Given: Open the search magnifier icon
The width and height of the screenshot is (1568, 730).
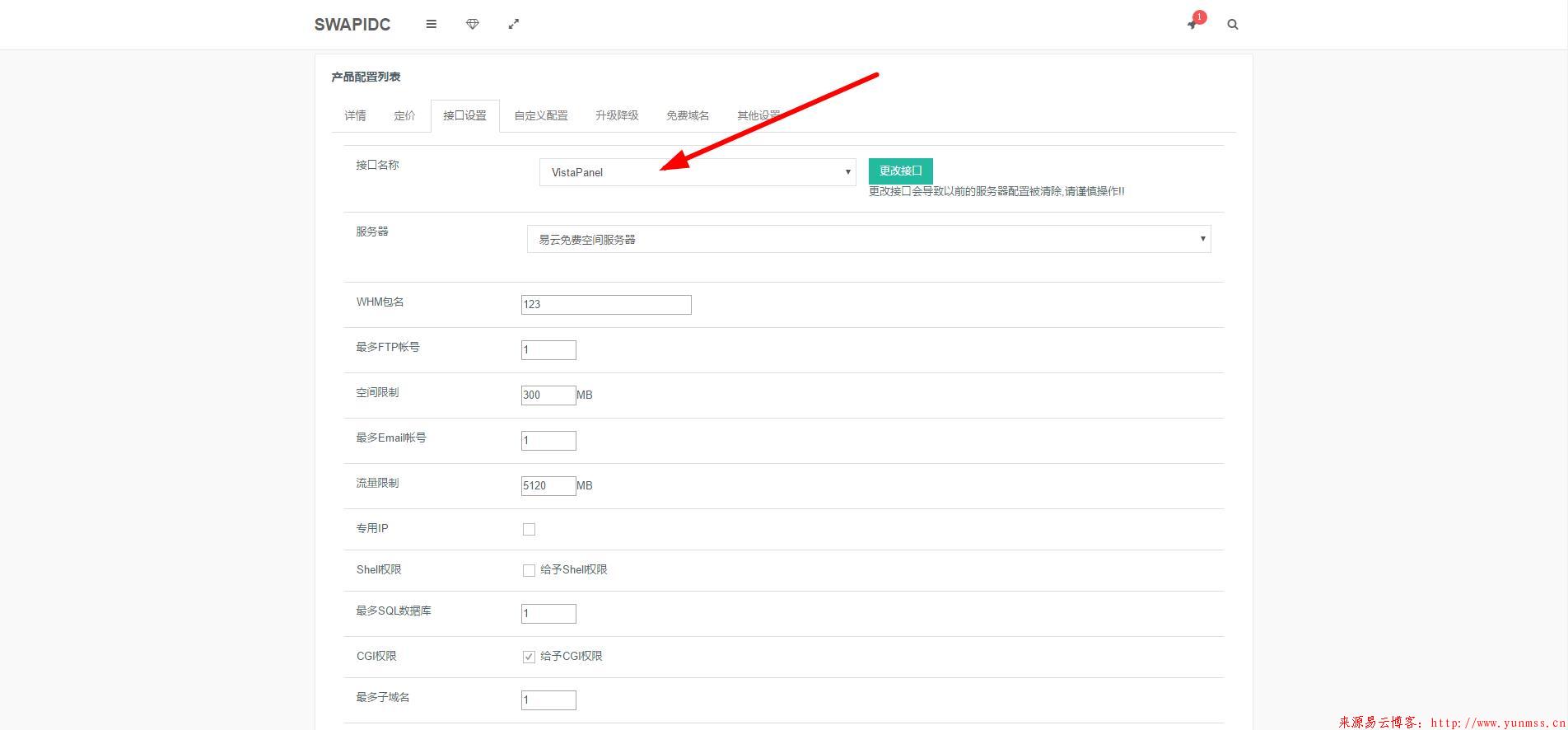Looking at the screenshot, I should 1233,25.
